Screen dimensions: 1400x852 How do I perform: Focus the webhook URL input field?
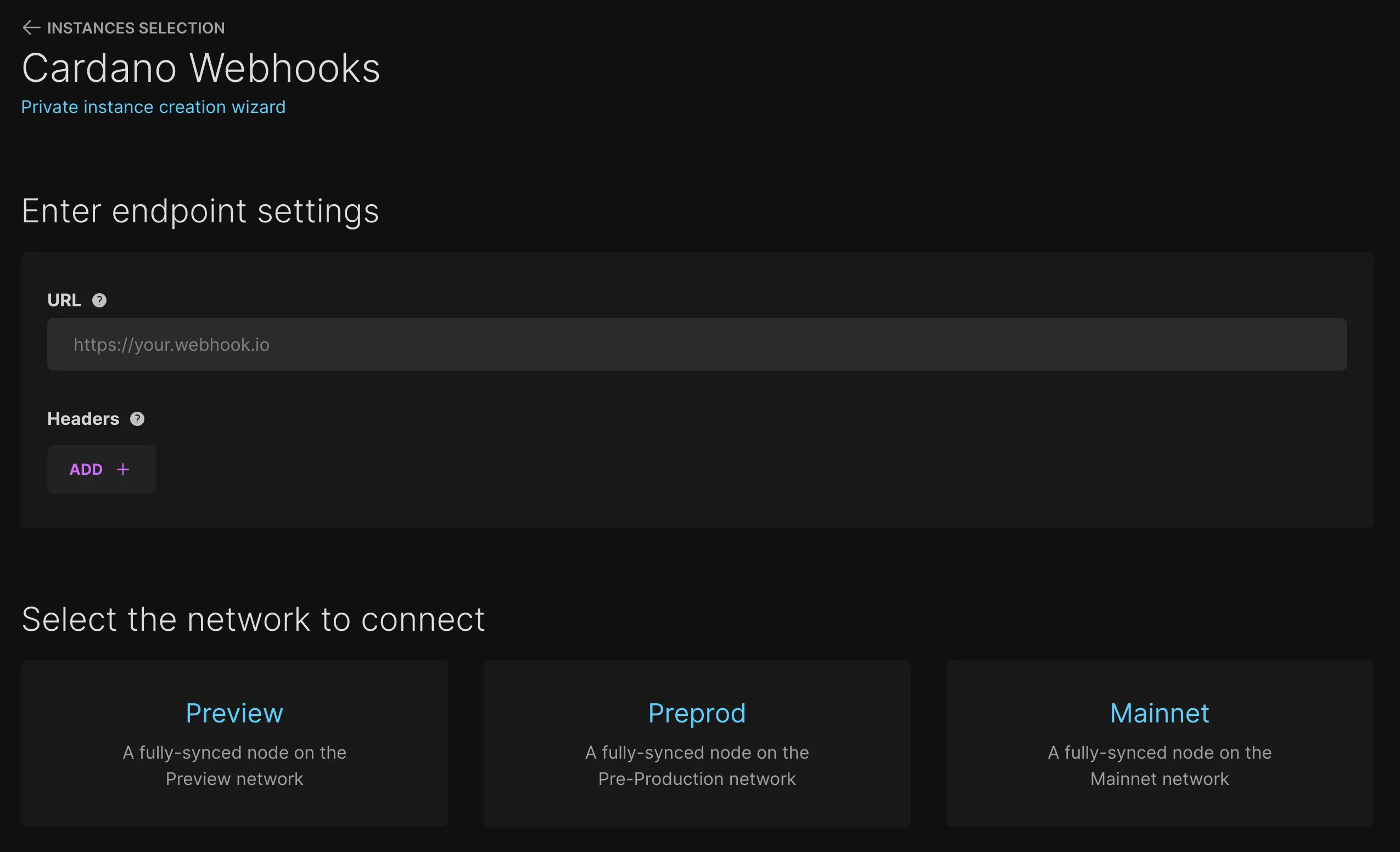697,344
